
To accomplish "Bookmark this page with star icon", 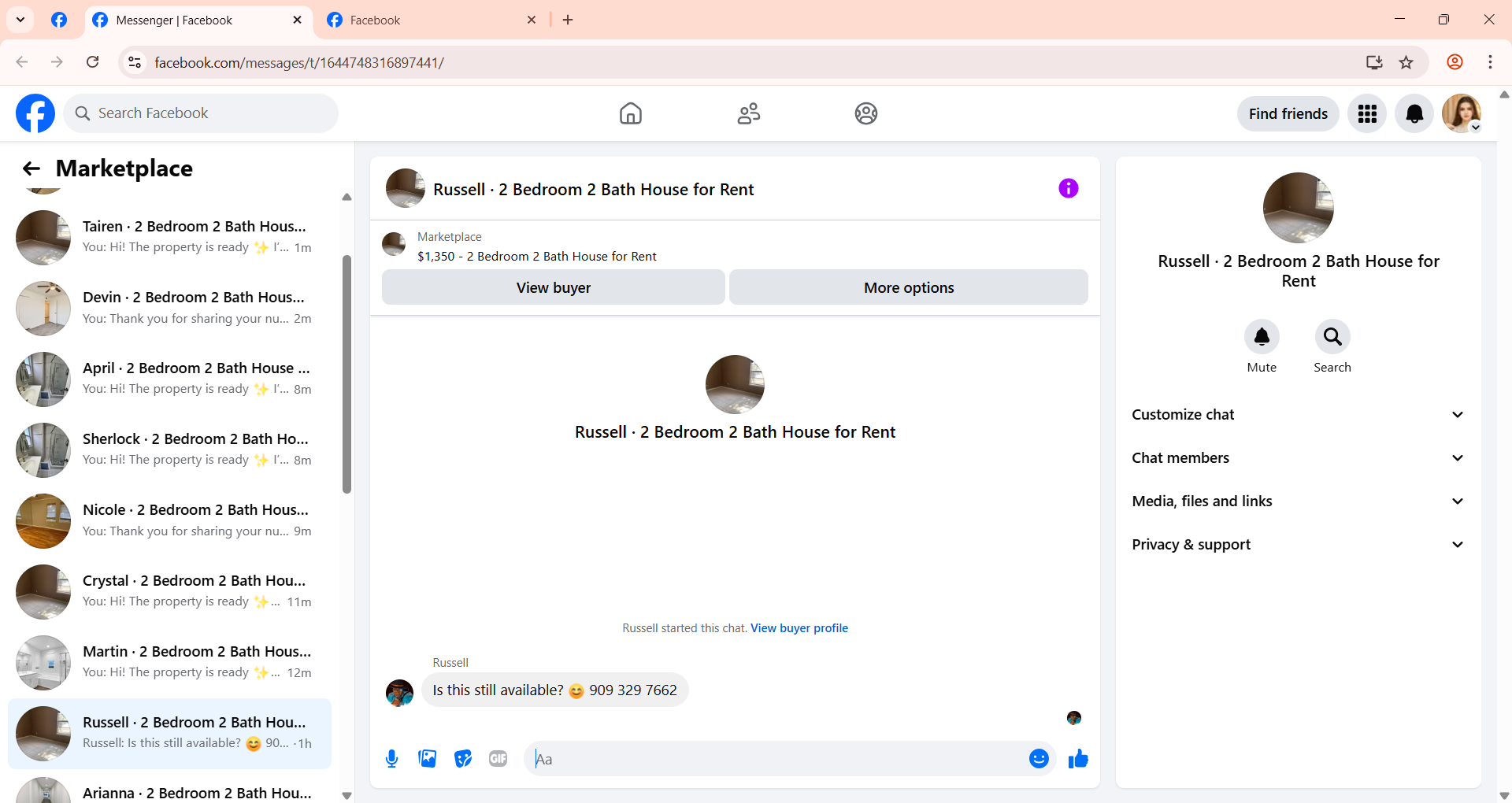I will click(1406, 62).
